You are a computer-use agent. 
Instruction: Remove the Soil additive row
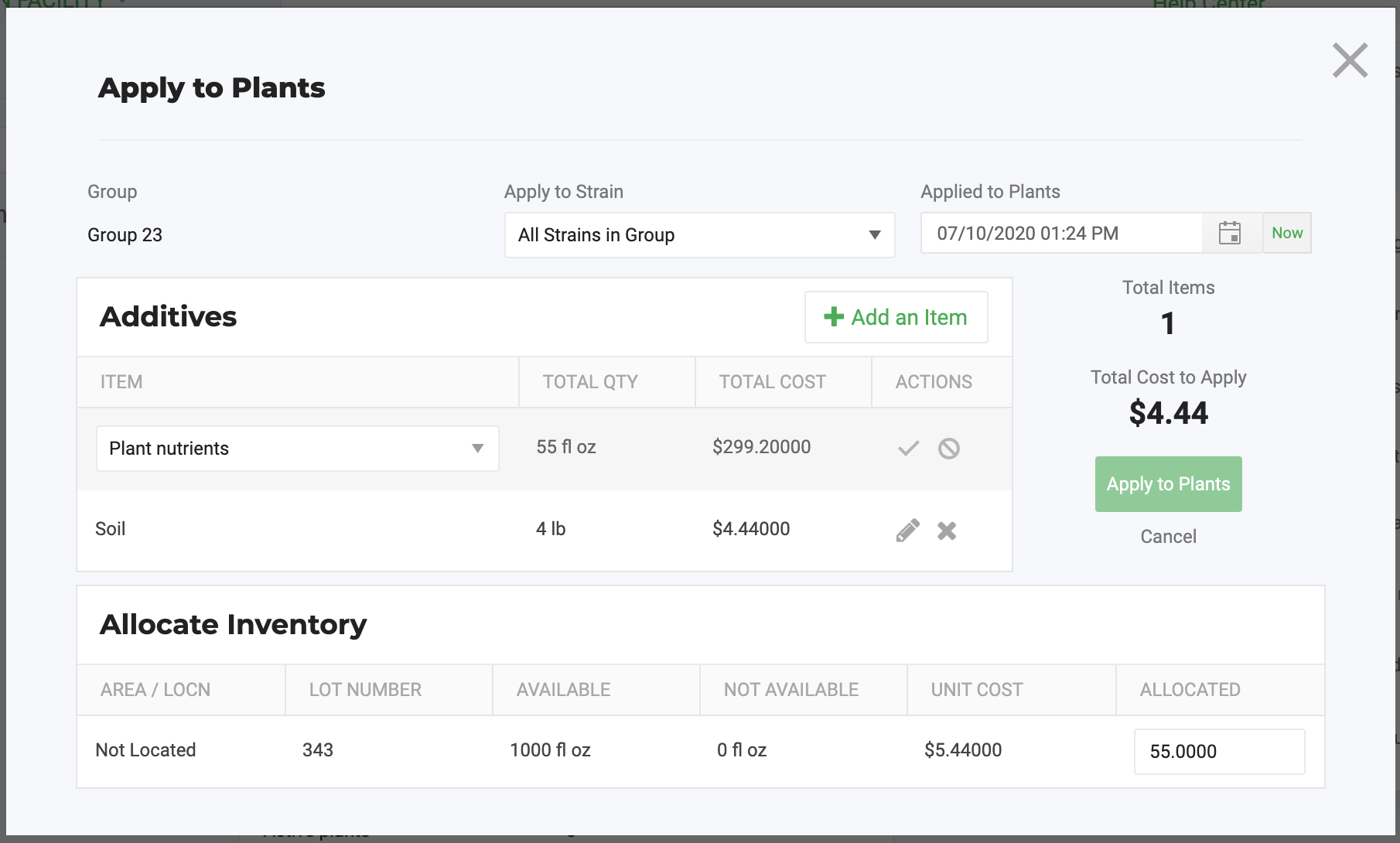(x=947, y=531)
